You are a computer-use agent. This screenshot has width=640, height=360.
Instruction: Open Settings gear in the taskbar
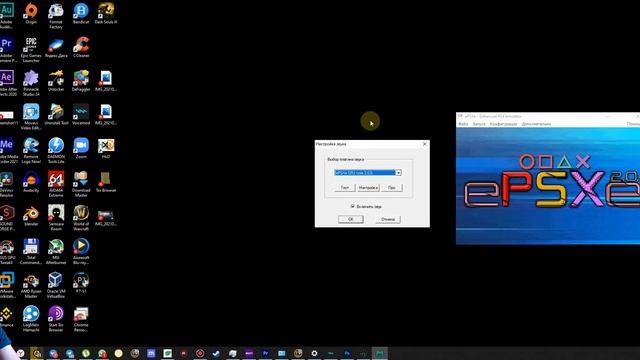(314, 353)
